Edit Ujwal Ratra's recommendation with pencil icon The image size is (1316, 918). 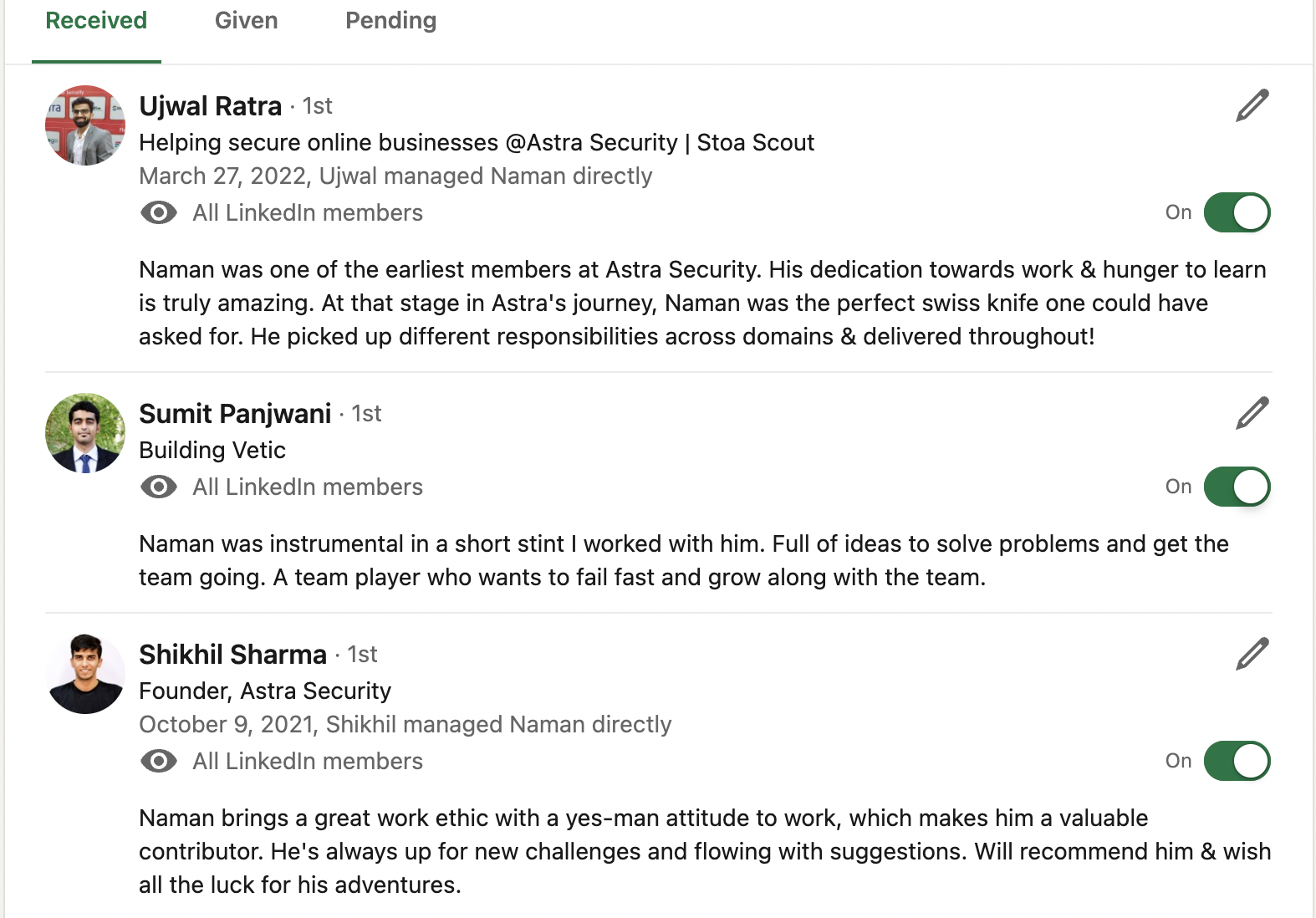coord(1252,105)
